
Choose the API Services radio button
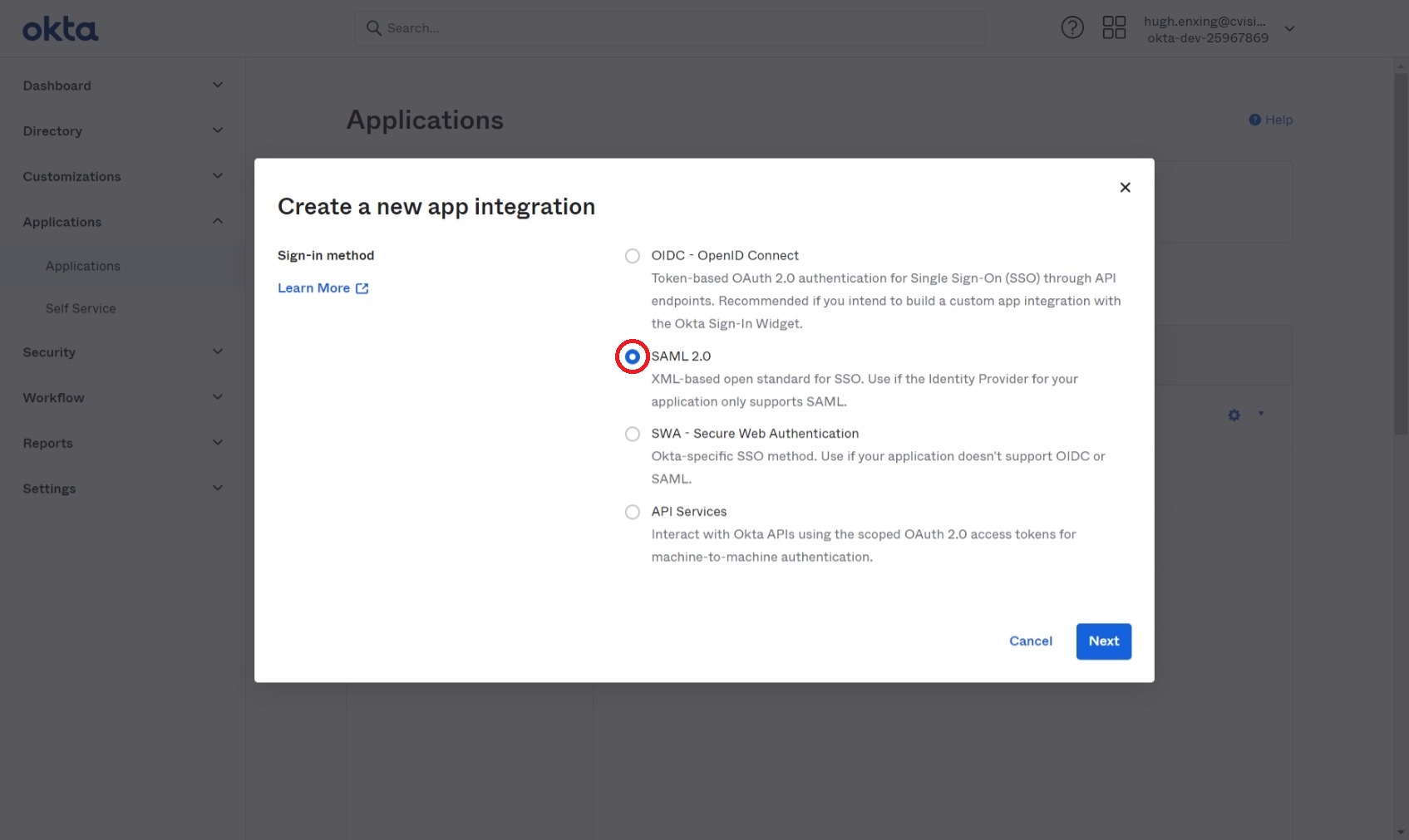(x=633, y=512)
